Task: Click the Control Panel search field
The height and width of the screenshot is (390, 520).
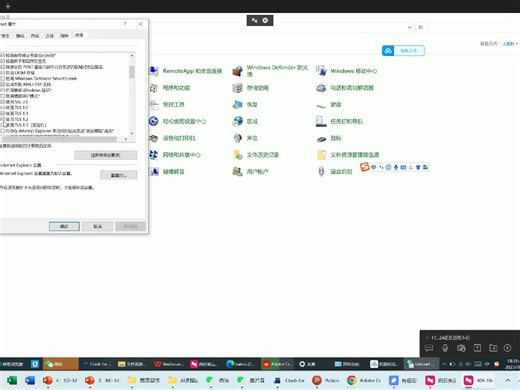Action: [x=474, y=27]
